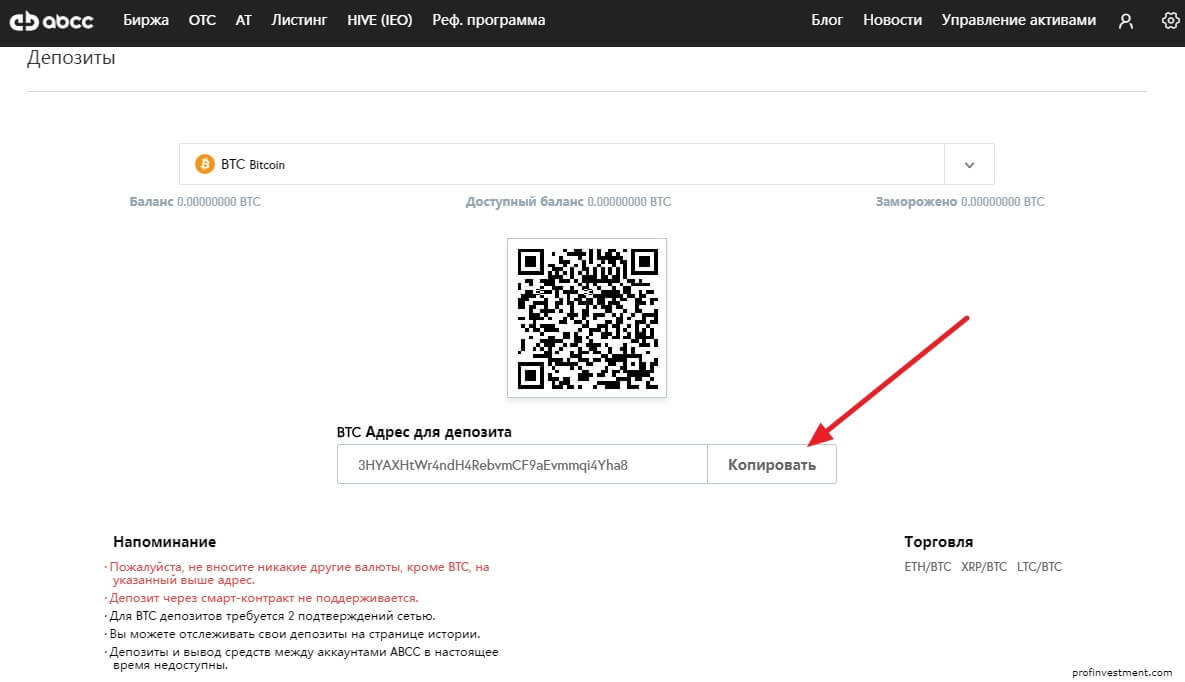Open the Биржа menu
Viewport: 1185px width, 682px height.
tap(146, 20)
